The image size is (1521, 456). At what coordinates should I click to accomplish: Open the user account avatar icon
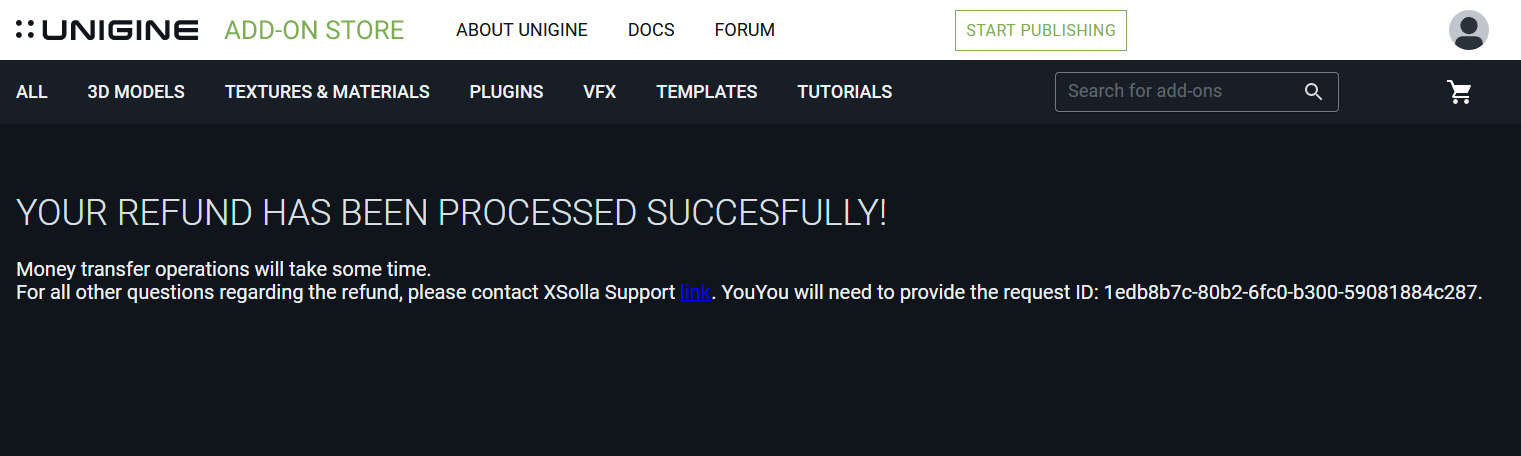(x=1468, y=30)
